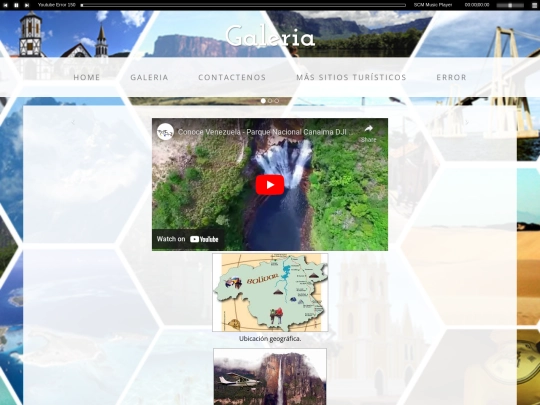Open the GALERIA menu item
Screen dimensions: 540x405
point(149,77)
